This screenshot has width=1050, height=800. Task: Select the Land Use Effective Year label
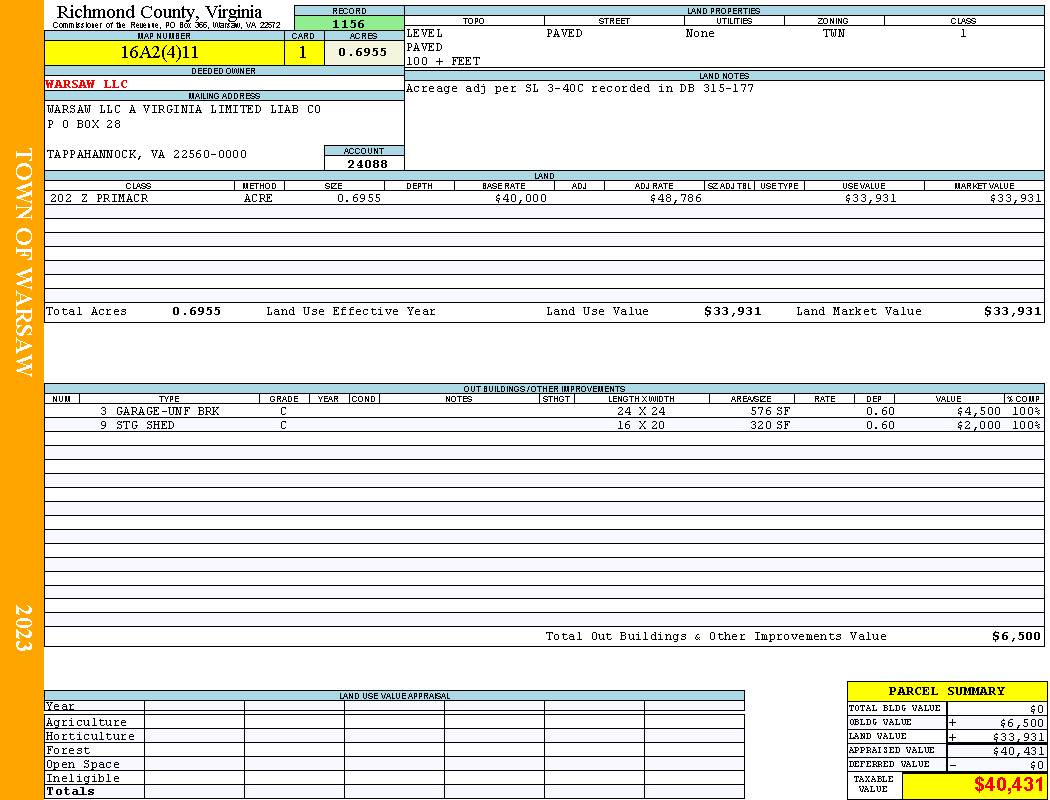[x=351, y=311]
